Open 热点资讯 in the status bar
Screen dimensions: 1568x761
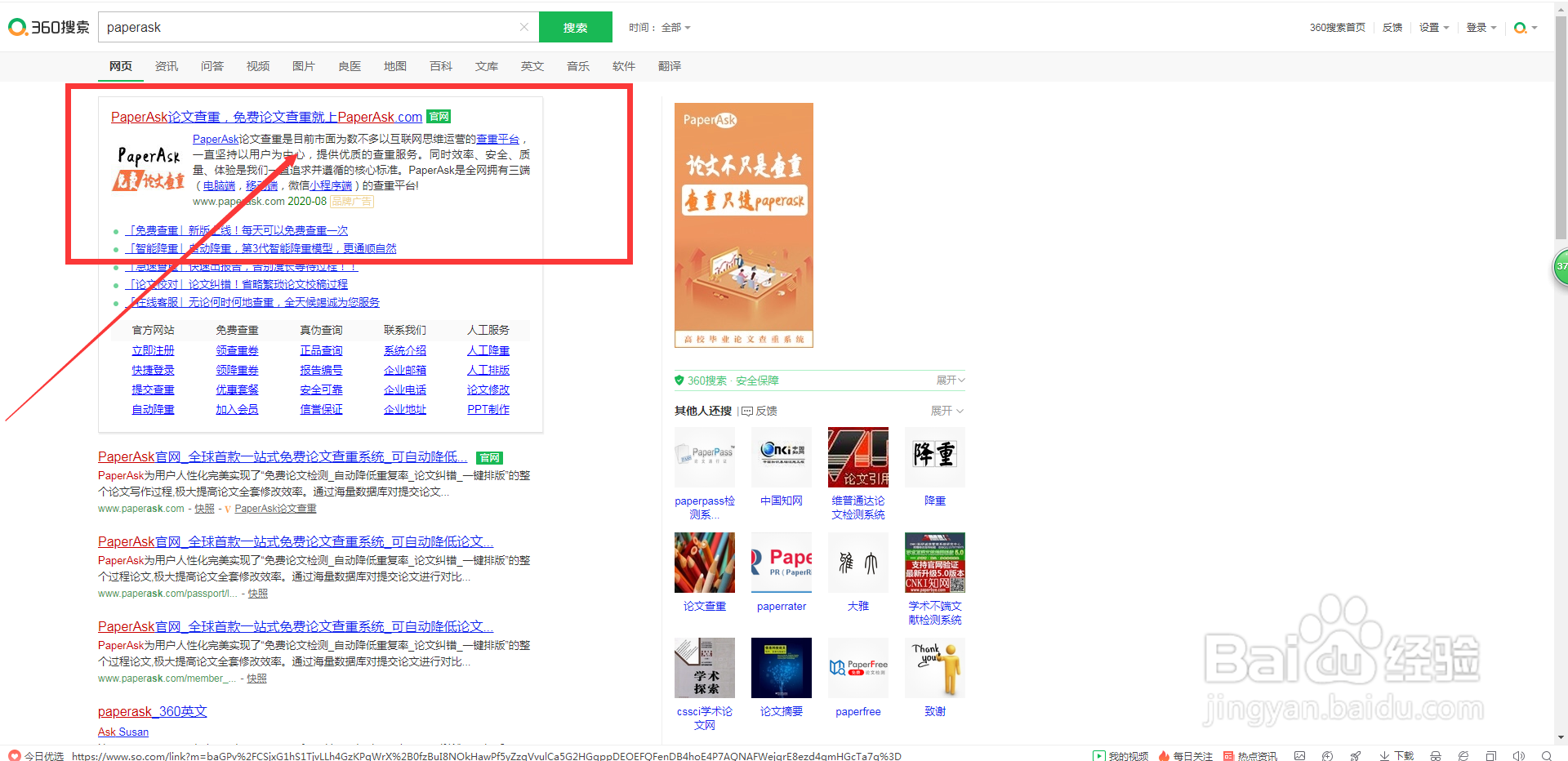coord(1249,756)
